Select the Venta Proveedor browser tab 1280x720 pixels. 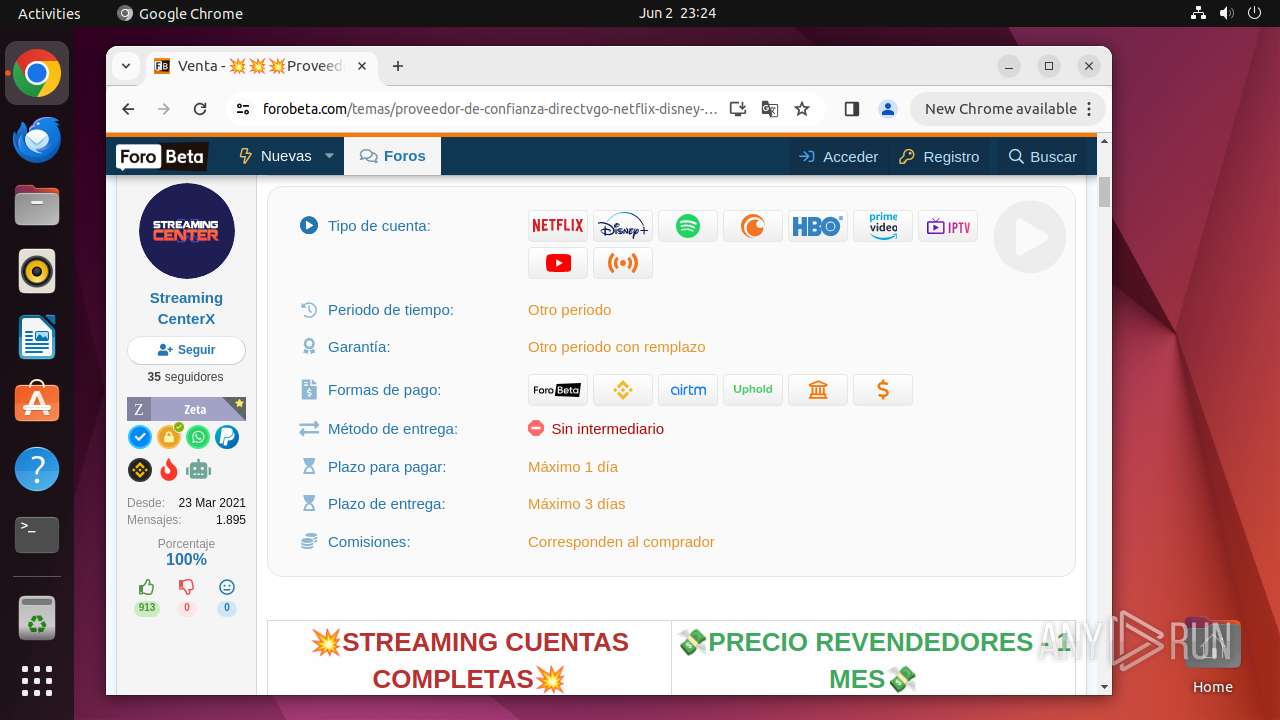point(260,66)
